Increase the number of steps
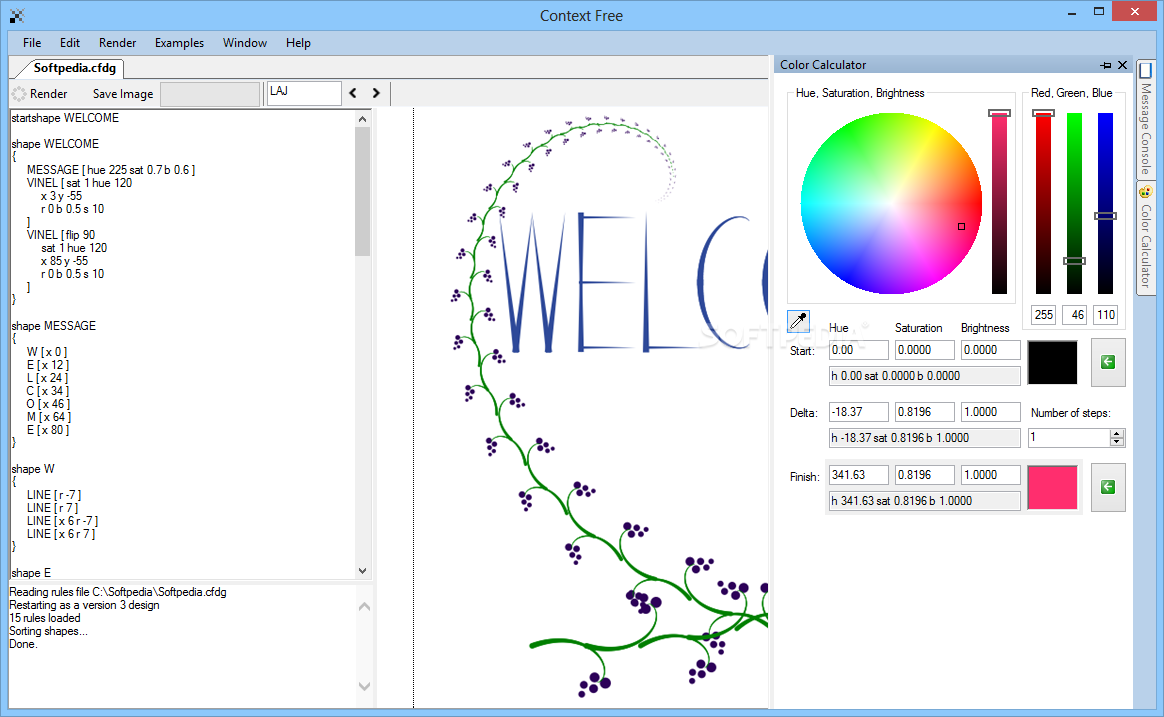Image resolution: width=1164 pixels, height=717 pixels. pos(1116,433)
